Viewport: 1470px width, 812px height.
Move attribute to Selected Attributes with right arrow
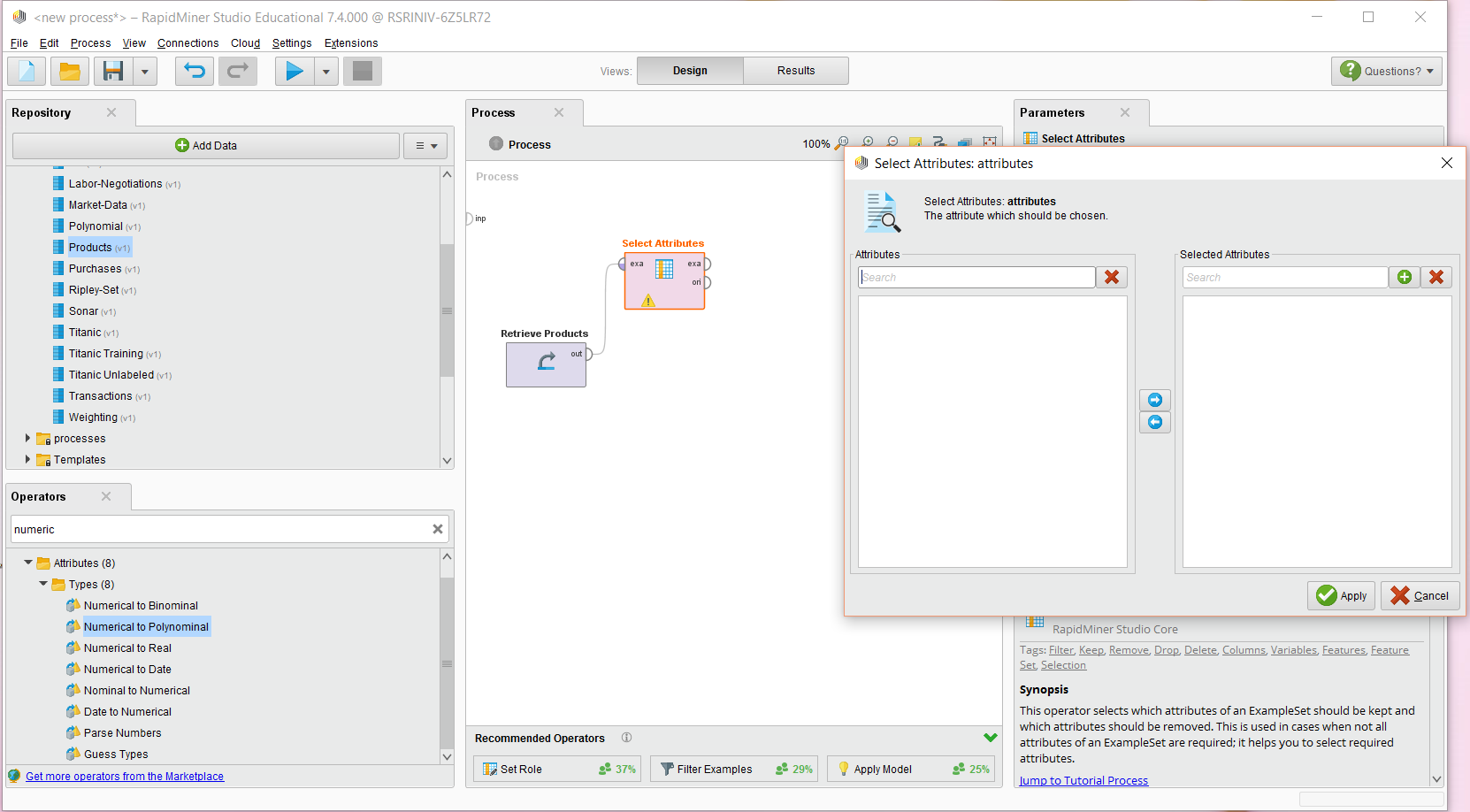point(1155,400)
